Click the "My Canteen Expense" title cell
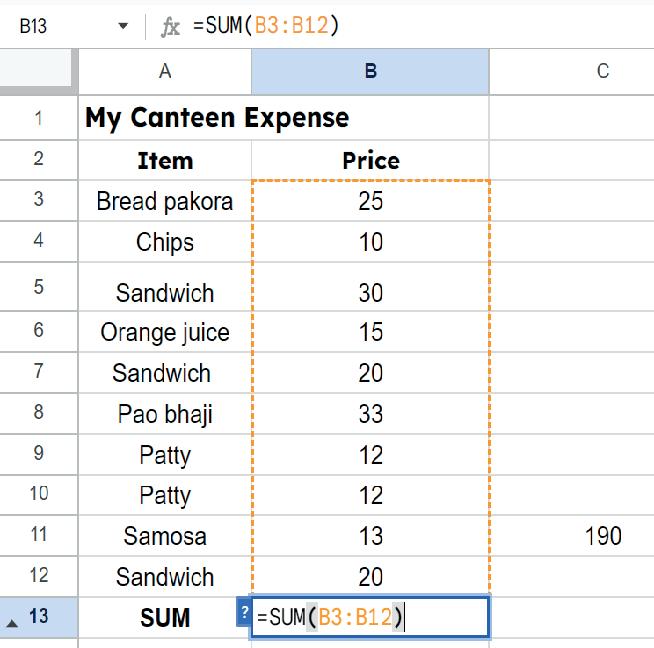 [217, 118]
